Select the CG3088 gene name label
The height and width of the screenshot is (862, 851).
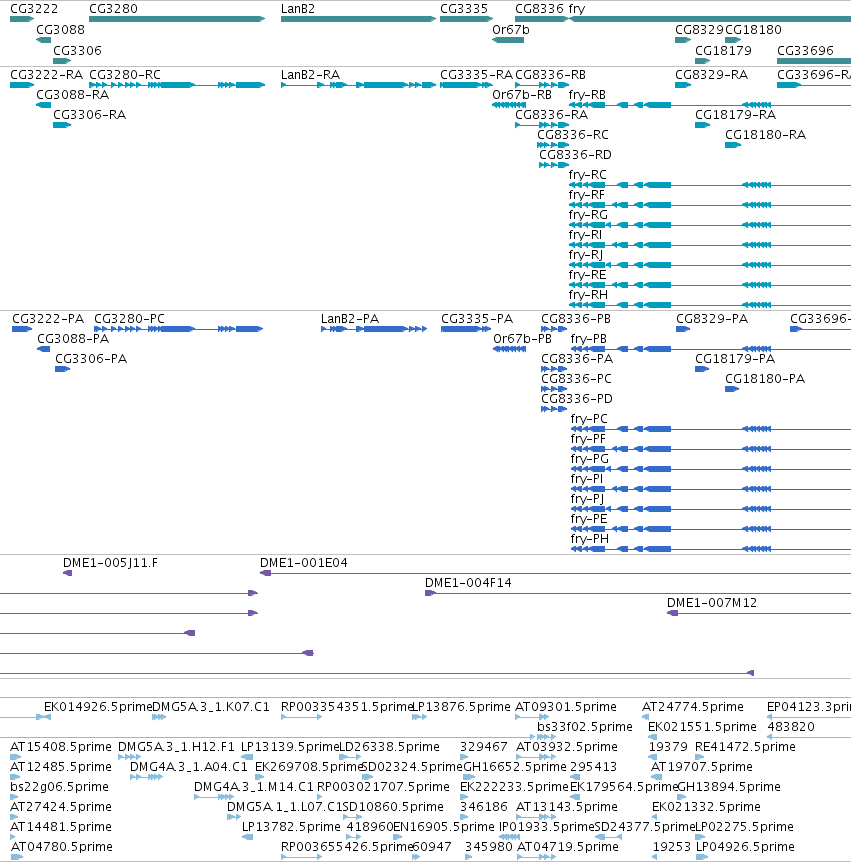click(x=60, y=30)
